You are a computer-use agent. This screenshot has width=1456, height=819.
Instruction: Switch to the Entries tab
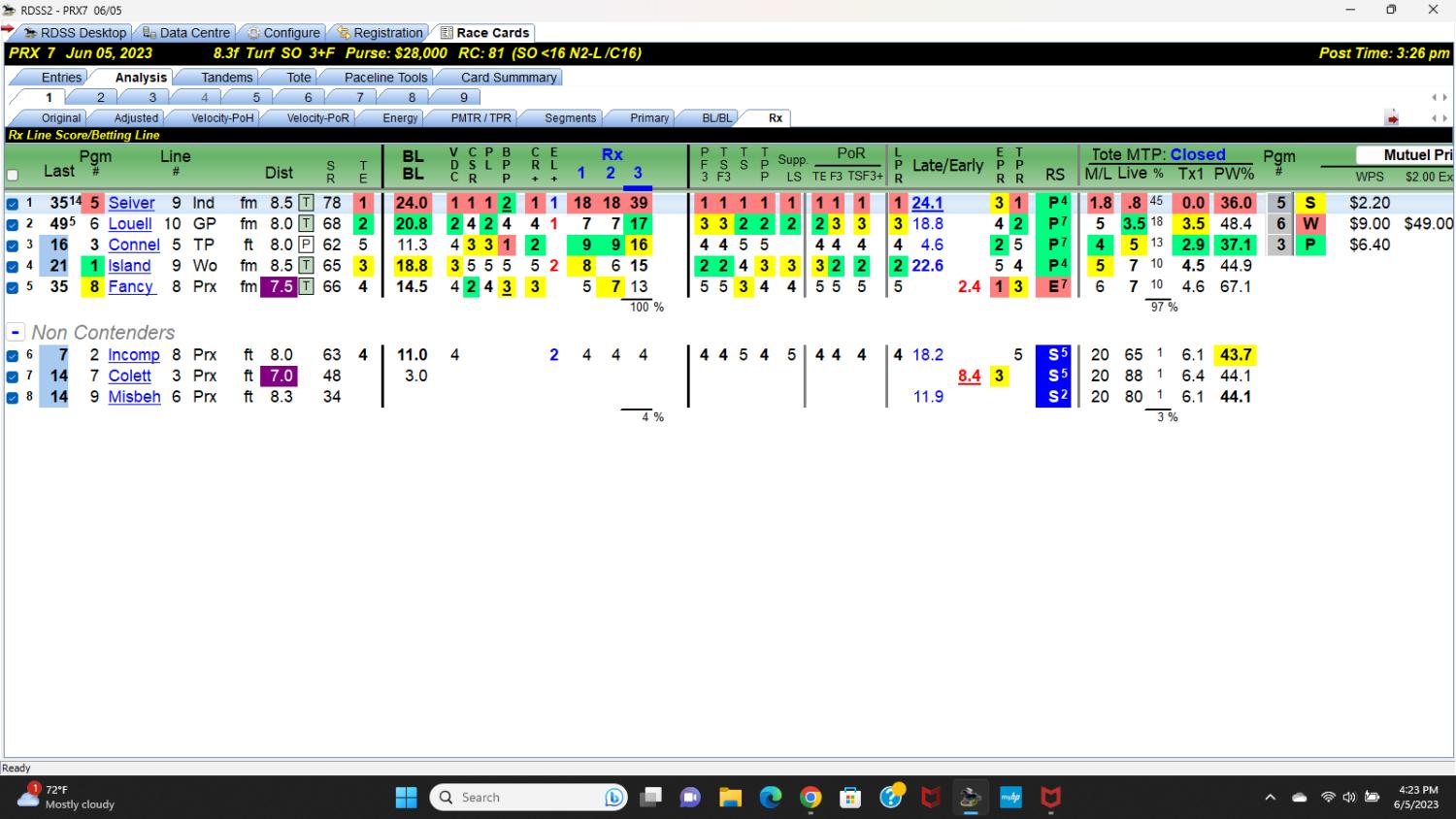click(61, 77)
